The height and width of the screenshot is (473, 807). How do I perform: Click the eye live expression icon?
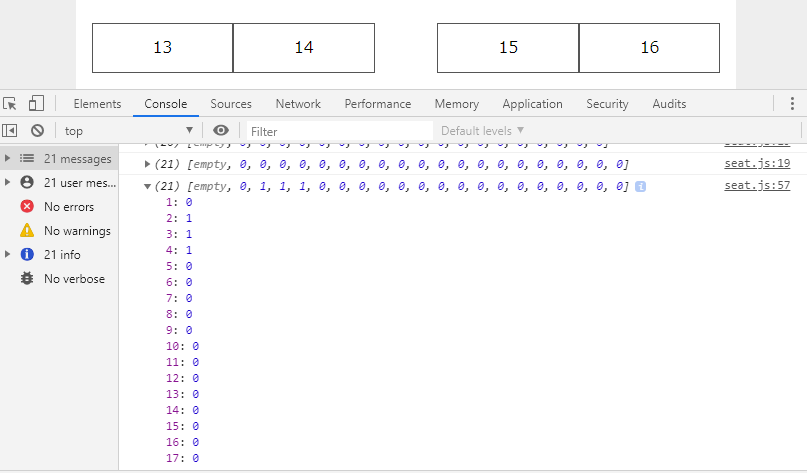(x=221, y=130)
